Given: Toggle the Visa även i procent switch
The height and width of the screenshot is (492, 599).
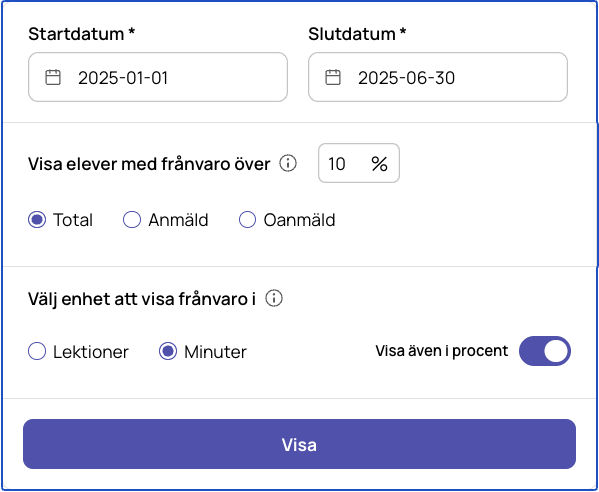Looking at the screenshot, I should click(545, 351).
